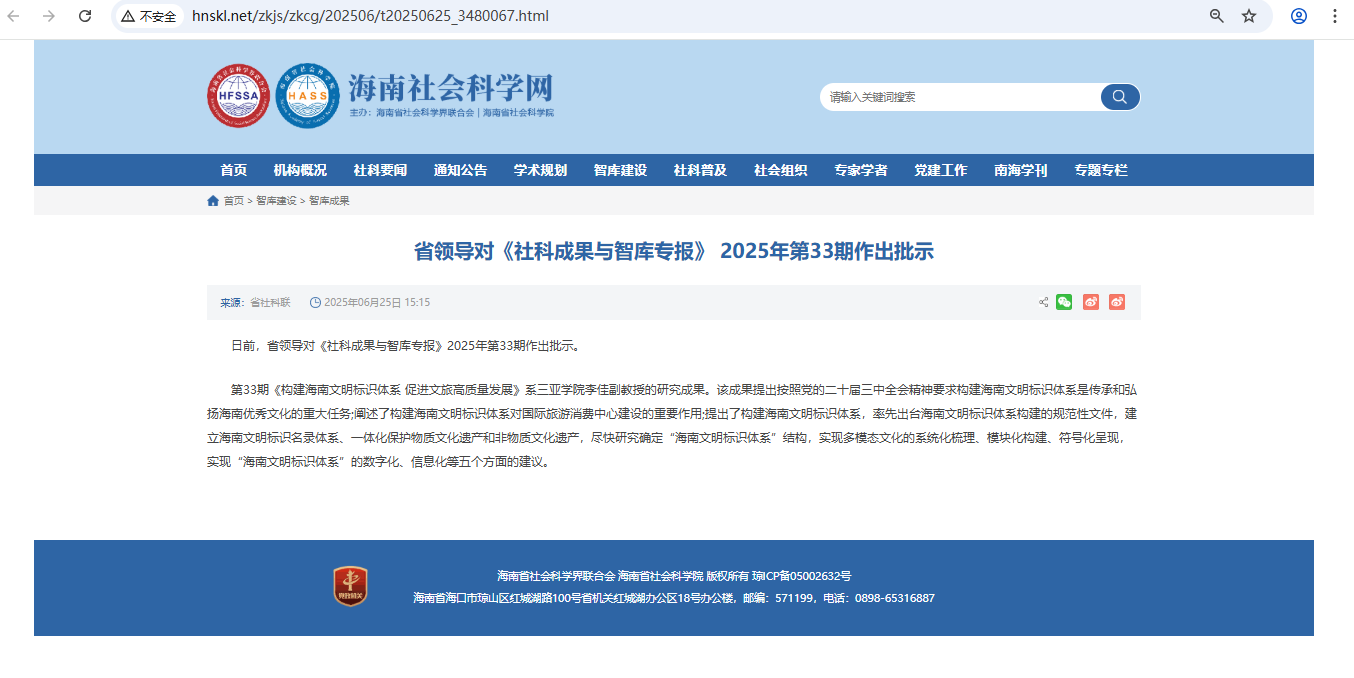The image size is (1354, 678).
Task: Click the blue HASS logo
Action: tap(307, 96)
